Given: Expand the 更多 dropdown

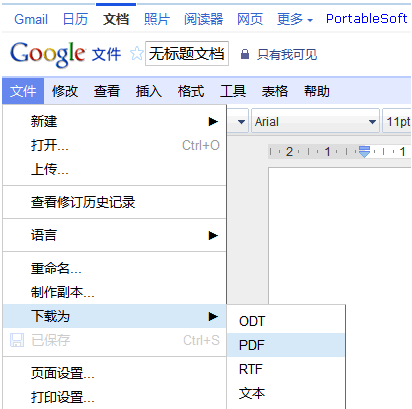Looking at the screenshot, I should [x=295, y=19].
